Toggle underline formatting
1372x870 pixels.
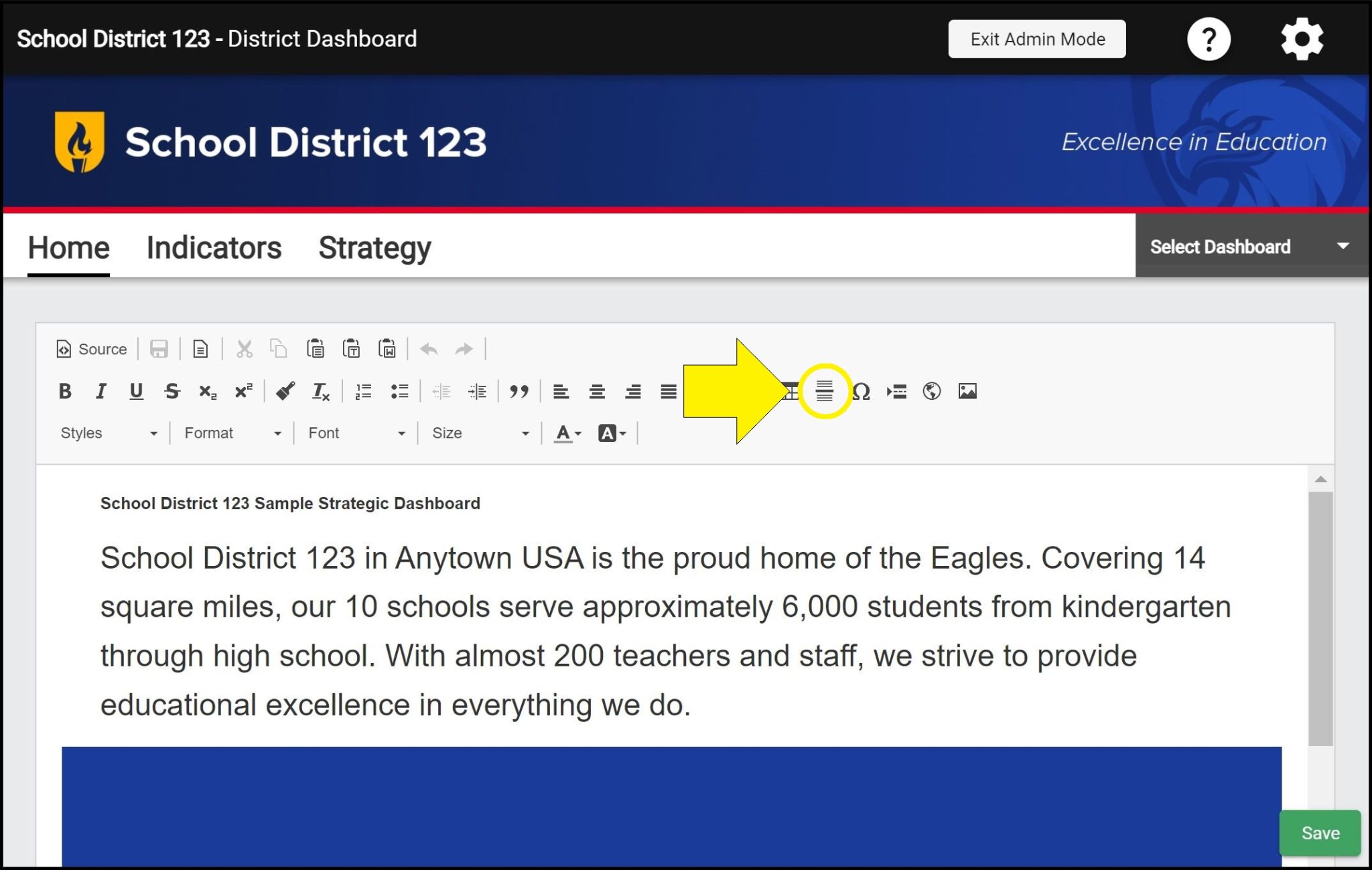[x=137, y=392]
